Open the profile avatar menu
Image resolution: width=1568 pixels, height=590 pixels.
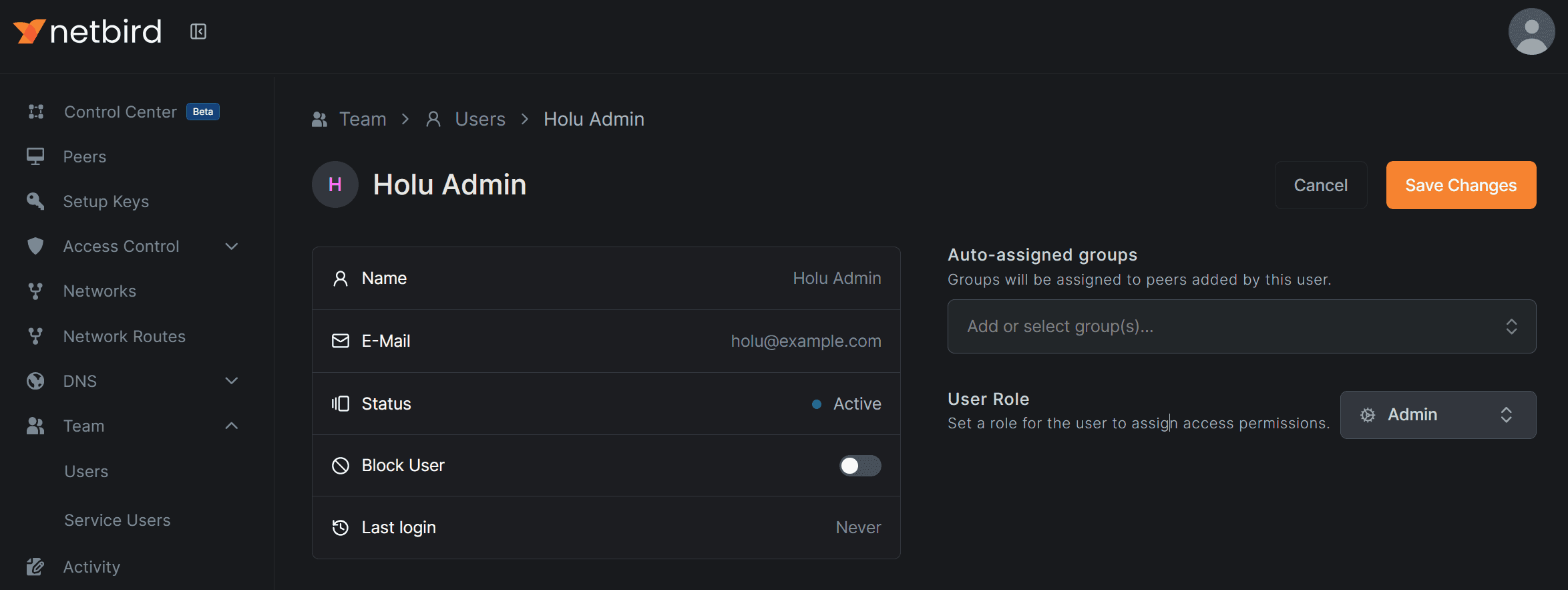[x=1531, y=31]
